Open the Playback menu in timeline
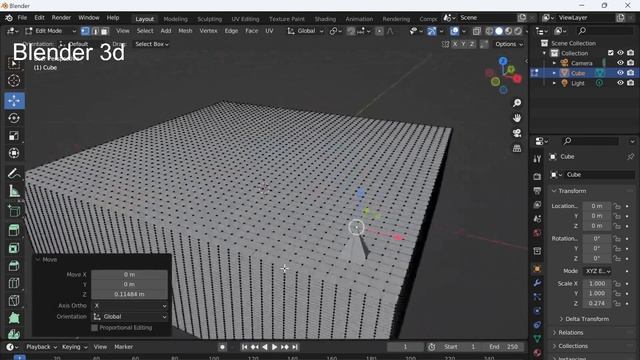This screenshot has width=640, height=360. [41, 347]
